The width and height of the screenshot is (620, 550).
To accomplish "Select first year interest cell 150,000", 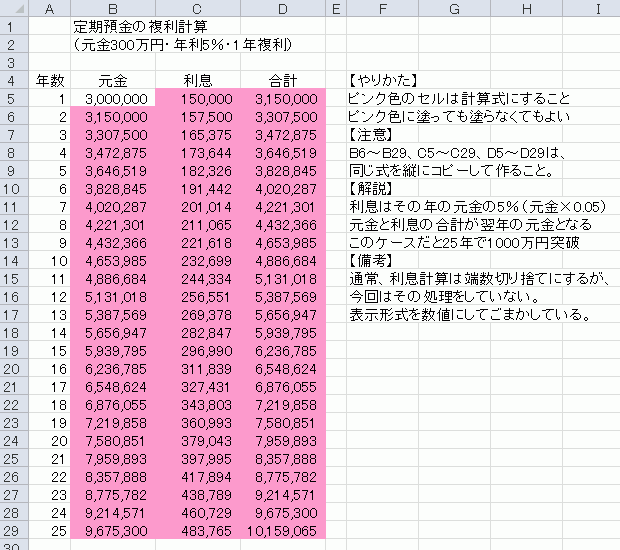I will (x=198, y=99).
